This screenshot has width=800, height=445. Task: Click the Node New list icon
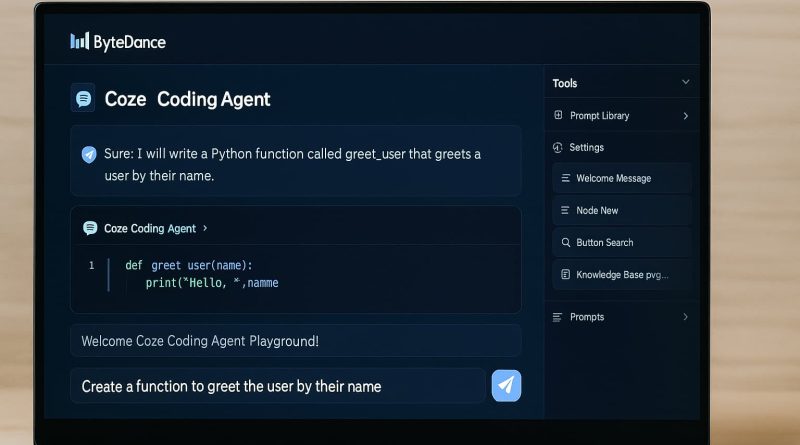(x=565, y=210)
